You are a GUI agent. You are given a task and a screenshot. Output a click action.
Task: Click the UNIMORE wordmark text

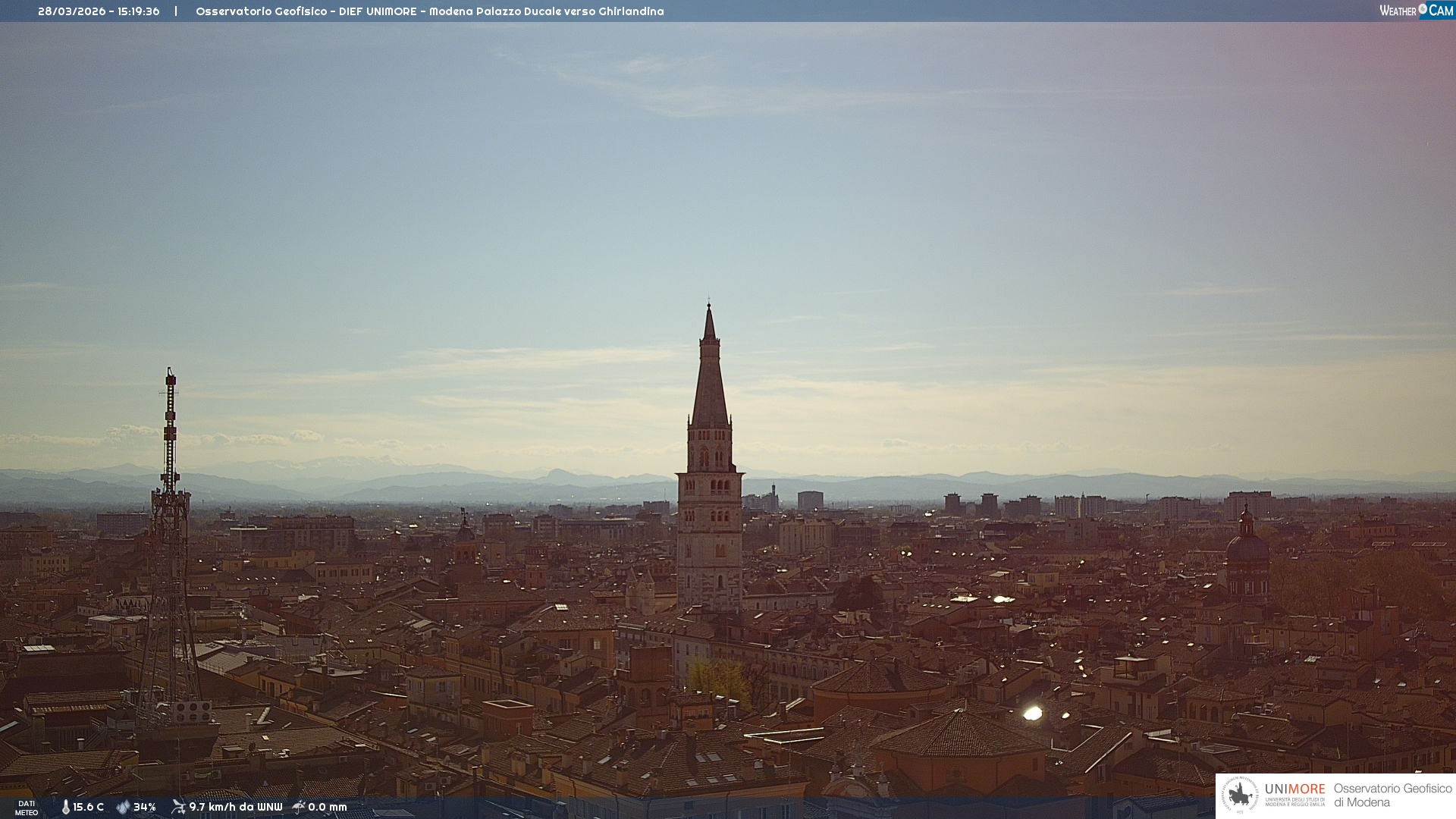[x=1294, y=789]
